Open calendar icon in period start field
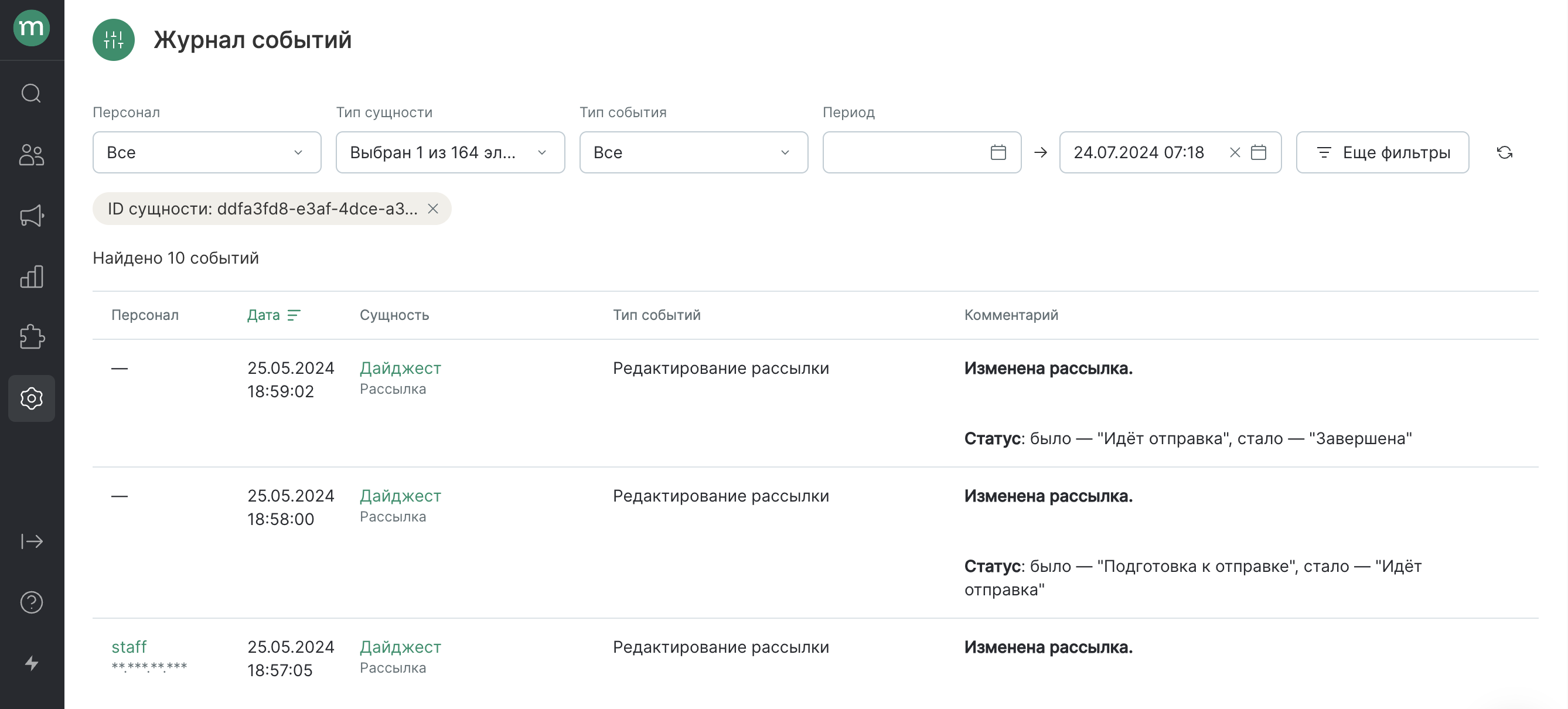Screen dimensions: 1568x709 tap(998, 152)
